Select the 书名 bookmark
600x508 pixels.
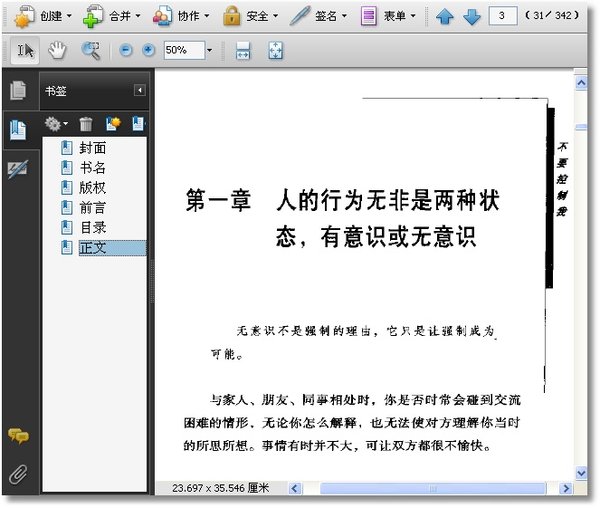point(93,168)
